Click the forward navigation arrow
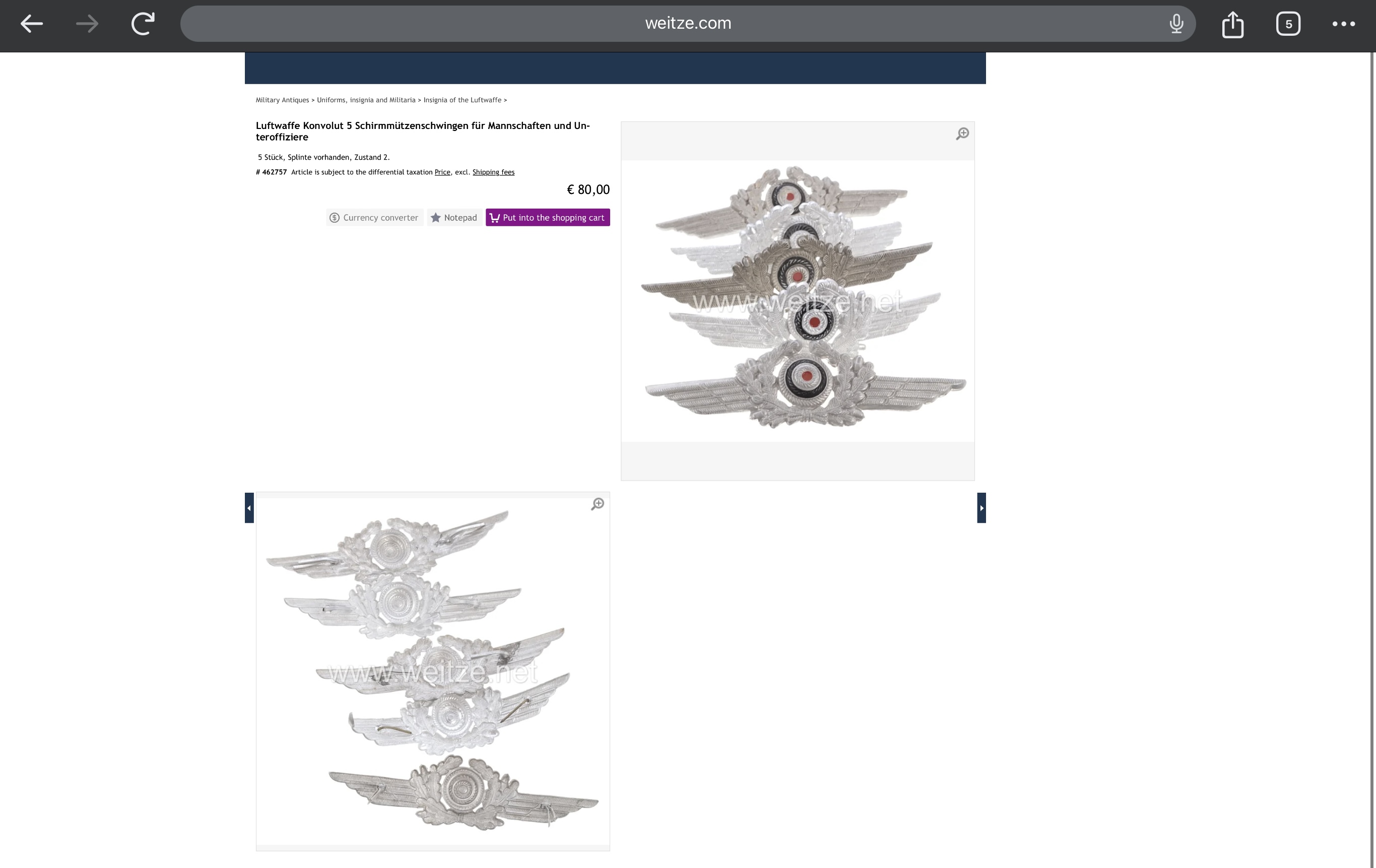1376x868 pixels. click(87, 24)
